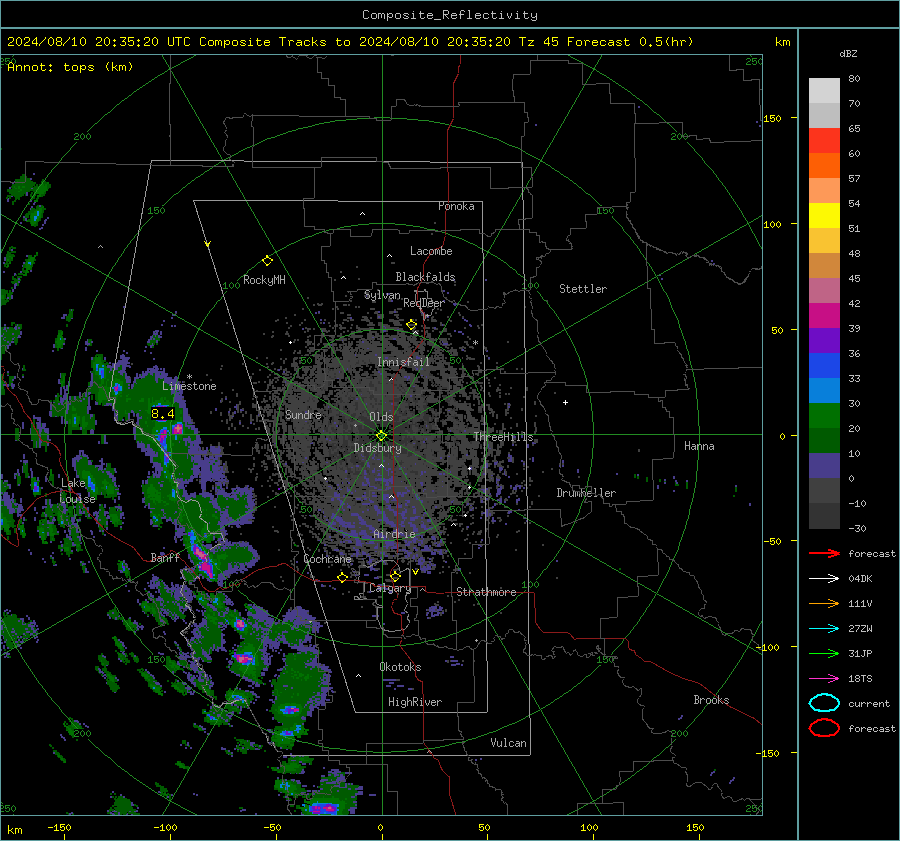900x841 pixels.
Task: Click the Sundre city label
Action: coord(303,414)
